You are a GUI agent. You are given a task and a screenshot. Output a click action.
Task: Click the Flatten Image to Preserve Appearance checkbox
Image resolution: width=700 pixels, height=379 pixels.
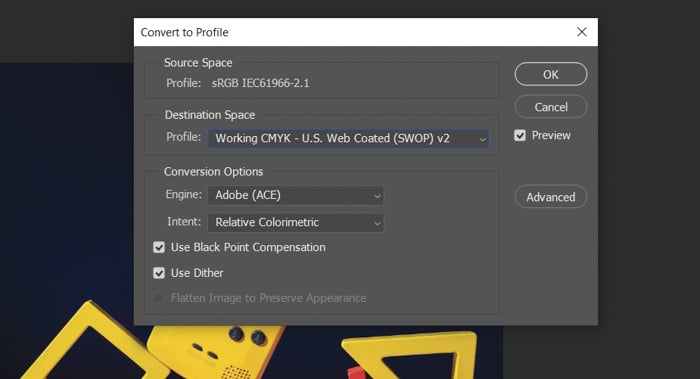[x=159, y=298]
